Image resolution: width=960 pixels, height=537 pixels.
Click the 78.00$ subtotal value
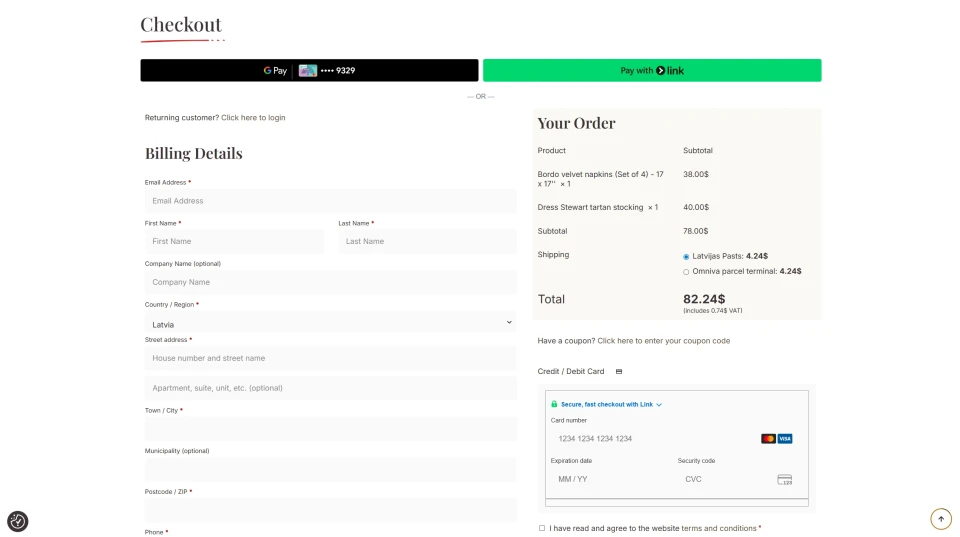[696, 231]
